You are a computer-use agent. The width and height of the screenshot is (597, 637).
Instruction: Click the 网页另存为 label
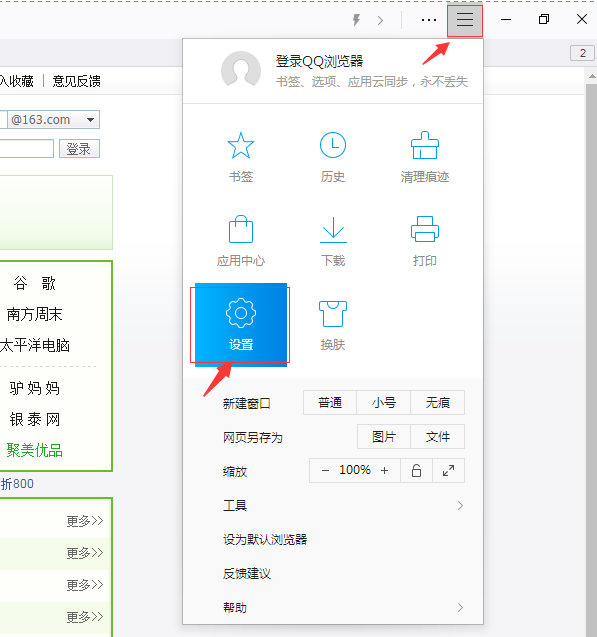(x=253, y=438)
